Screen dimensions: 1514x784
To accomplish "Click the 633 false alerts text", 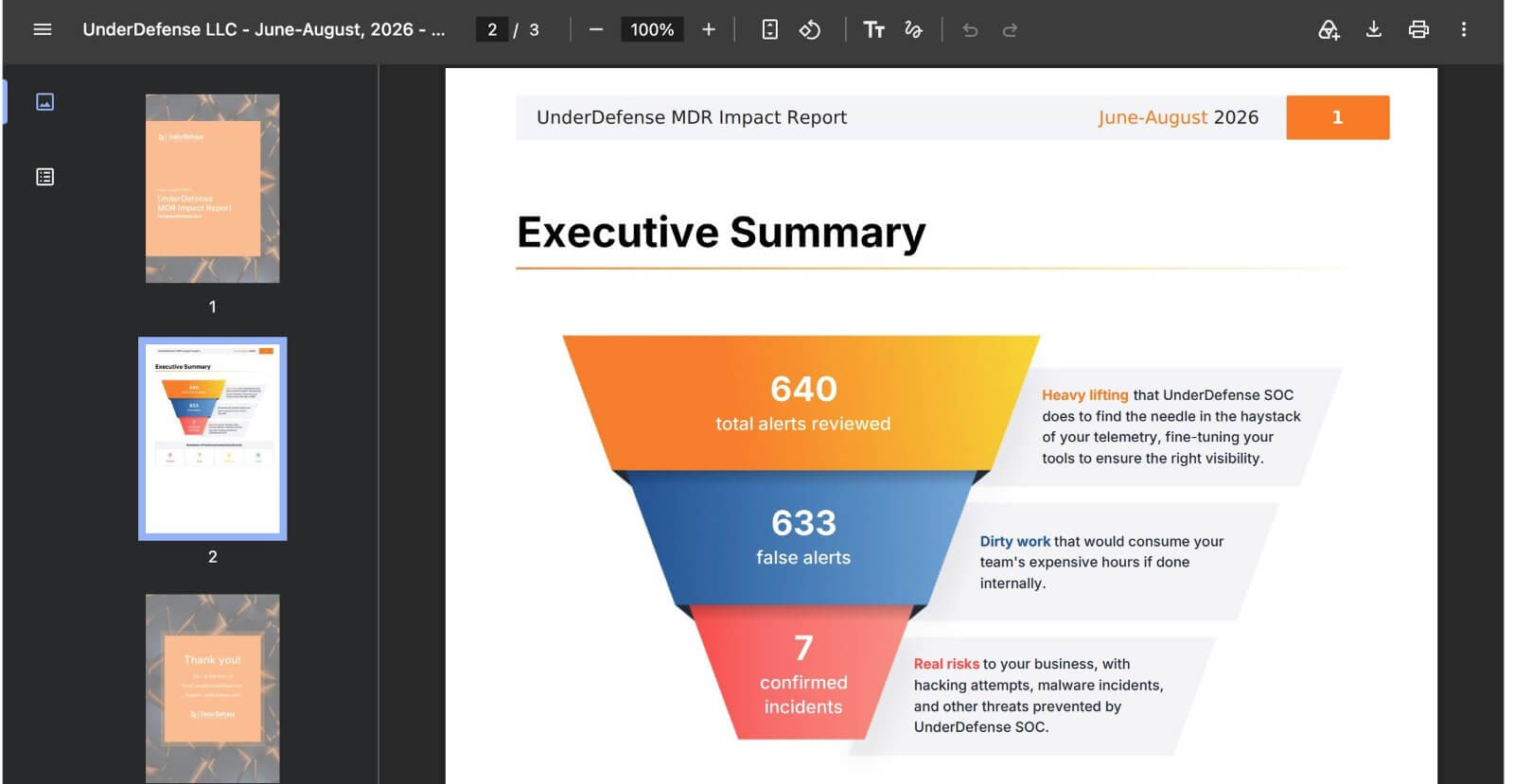I will [x=803, y=537].
